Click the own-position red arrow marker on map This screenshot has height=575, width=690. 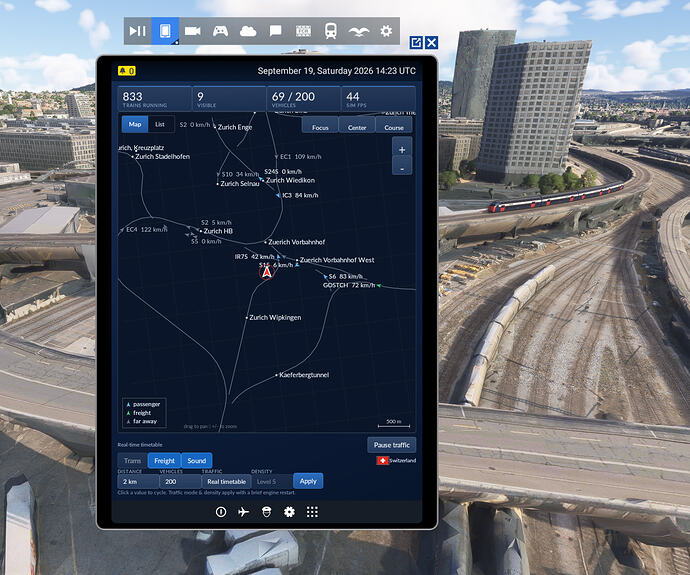click(267, 273)
